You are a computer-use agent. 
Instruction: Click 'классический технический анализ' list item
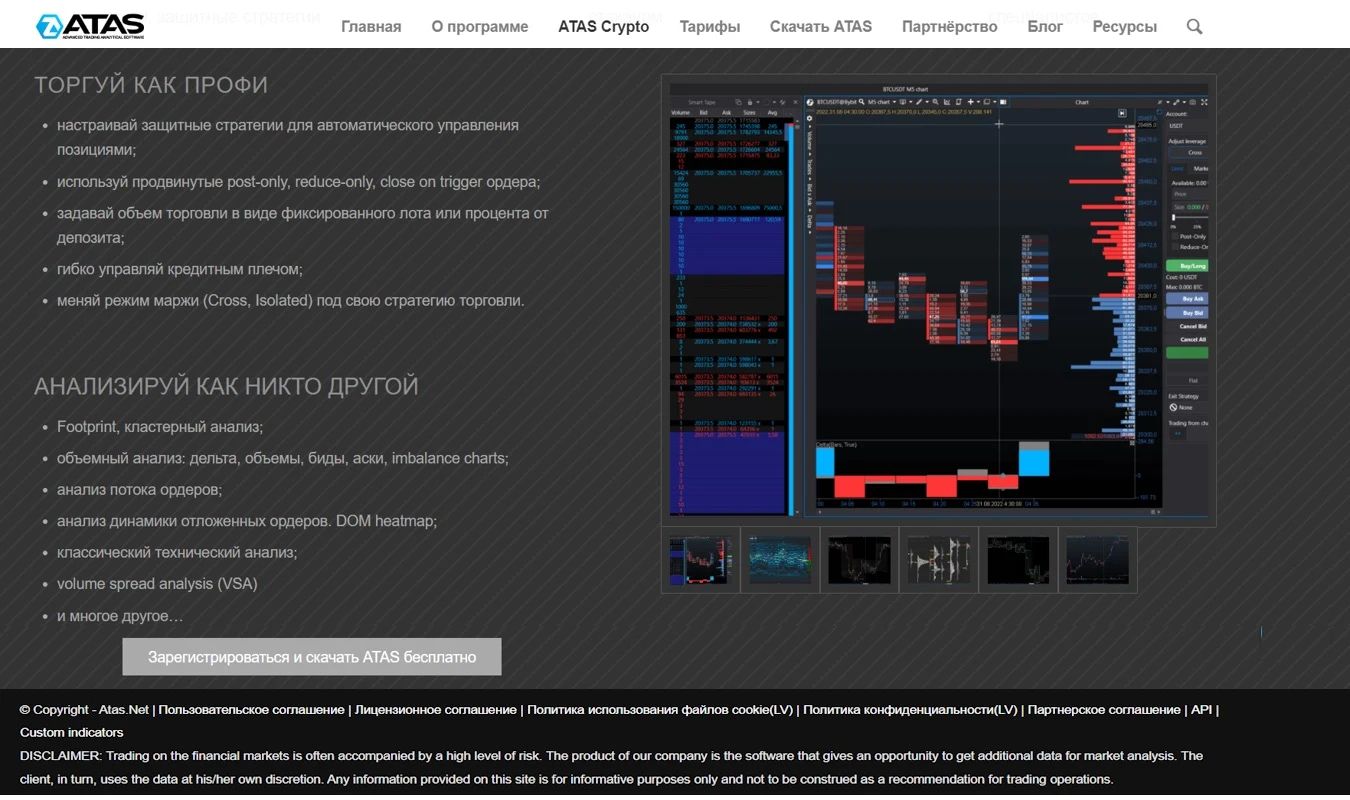pos(177,552)
